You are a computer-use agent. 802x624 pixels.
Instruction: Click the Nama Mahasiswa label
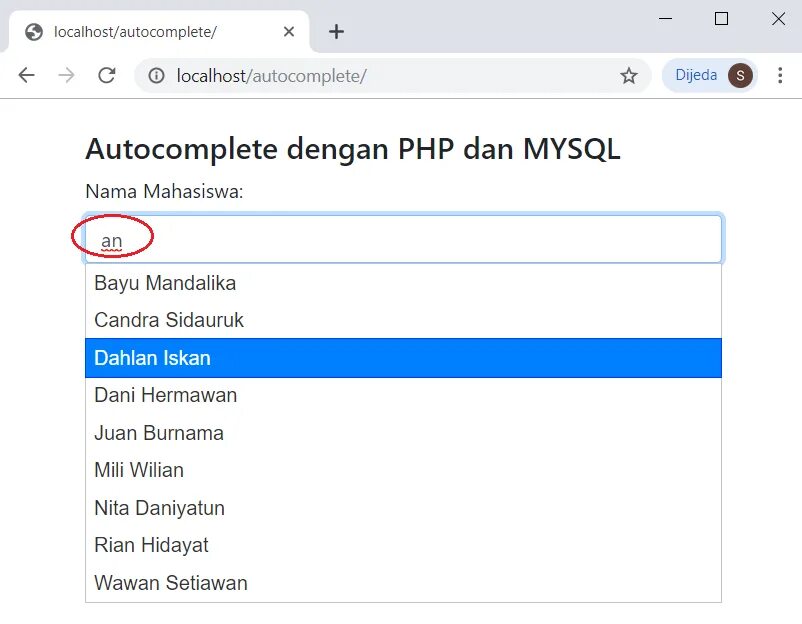(x=164, y=191)
